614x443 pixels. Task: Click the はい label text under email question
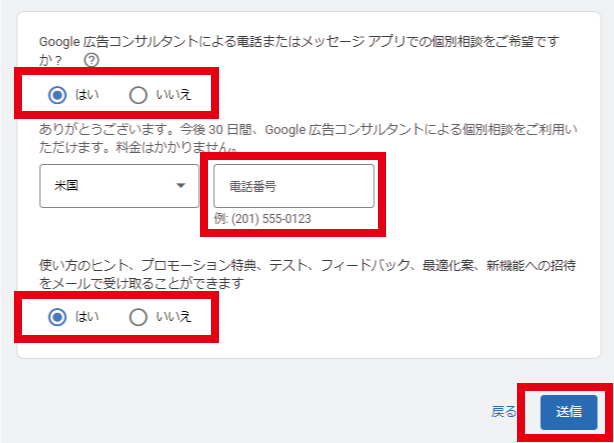[87, 316]
